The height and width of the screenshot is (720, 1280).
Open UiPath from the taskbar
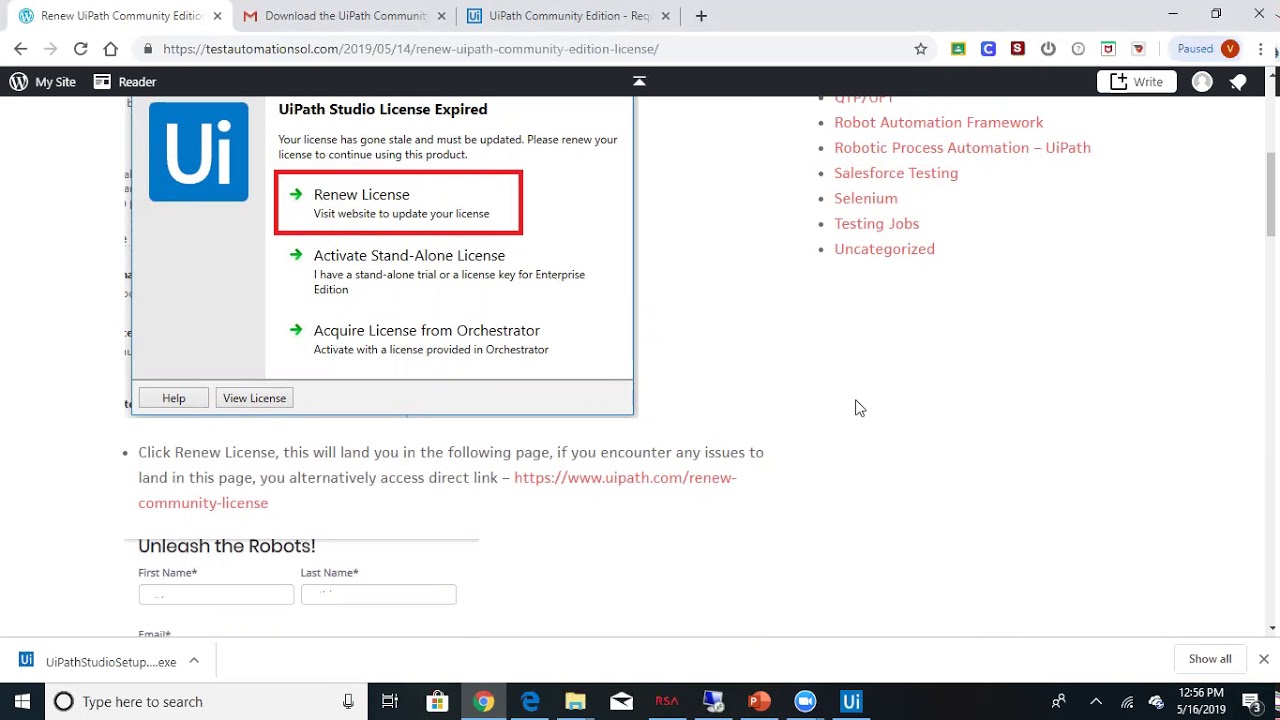tap(851, 701)
